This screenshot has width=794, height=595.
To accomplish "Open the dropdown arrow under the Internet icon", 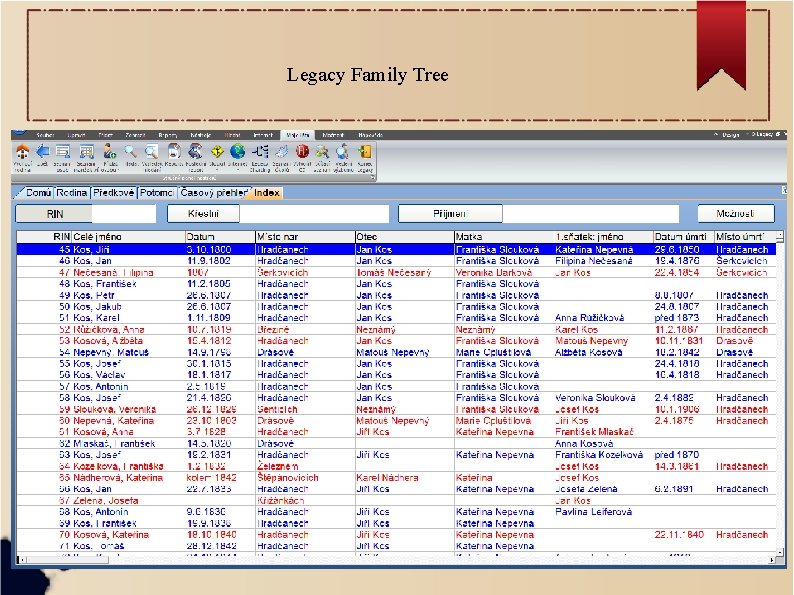I will (237, 170).
